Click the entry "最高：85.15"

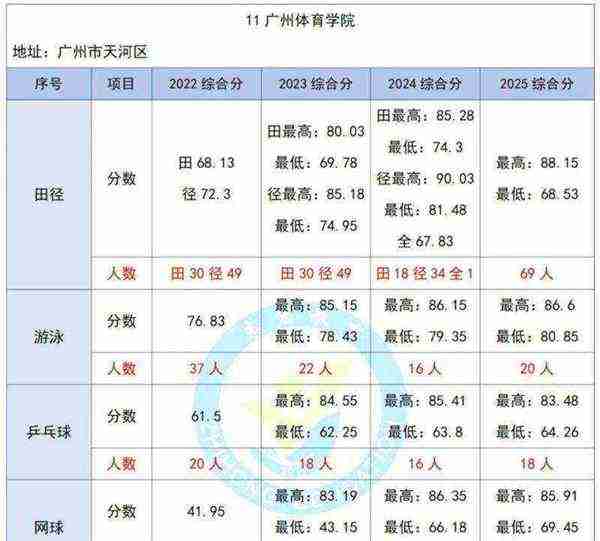point(316,305)
